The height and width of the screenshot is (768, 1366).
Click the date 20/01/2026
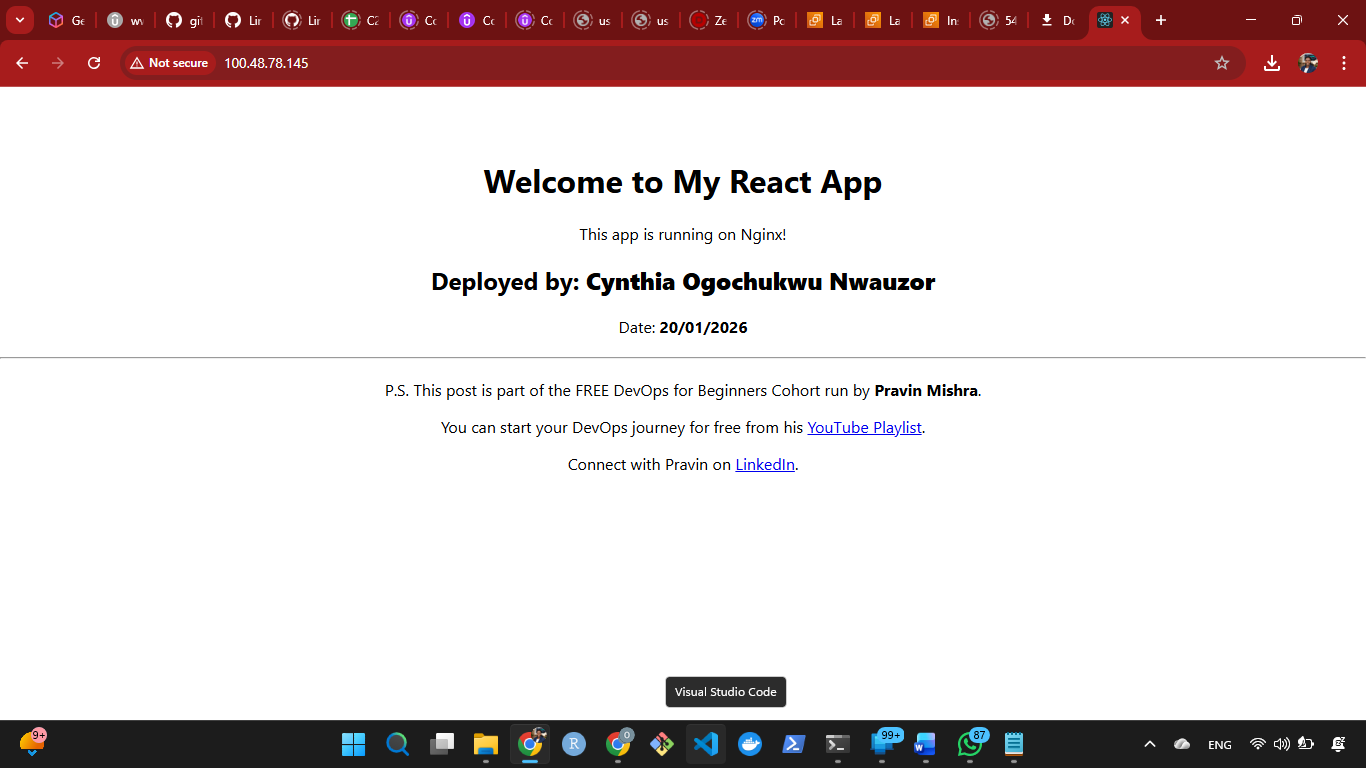(703, 328)
